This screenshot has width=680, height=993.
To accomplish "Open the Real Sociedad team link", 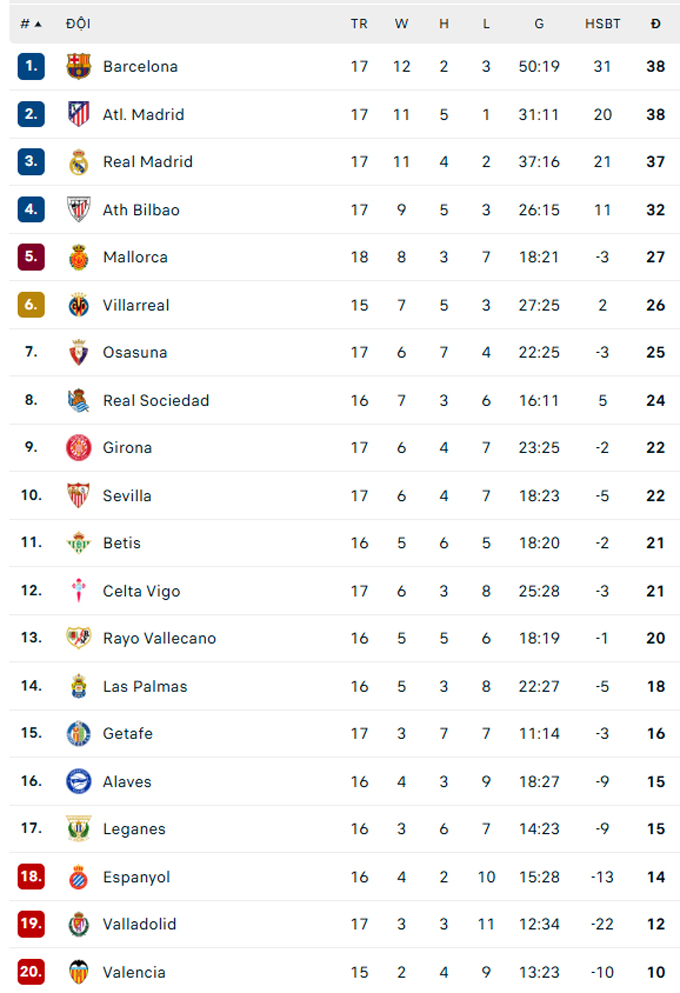I will click(x=156, y=400).
